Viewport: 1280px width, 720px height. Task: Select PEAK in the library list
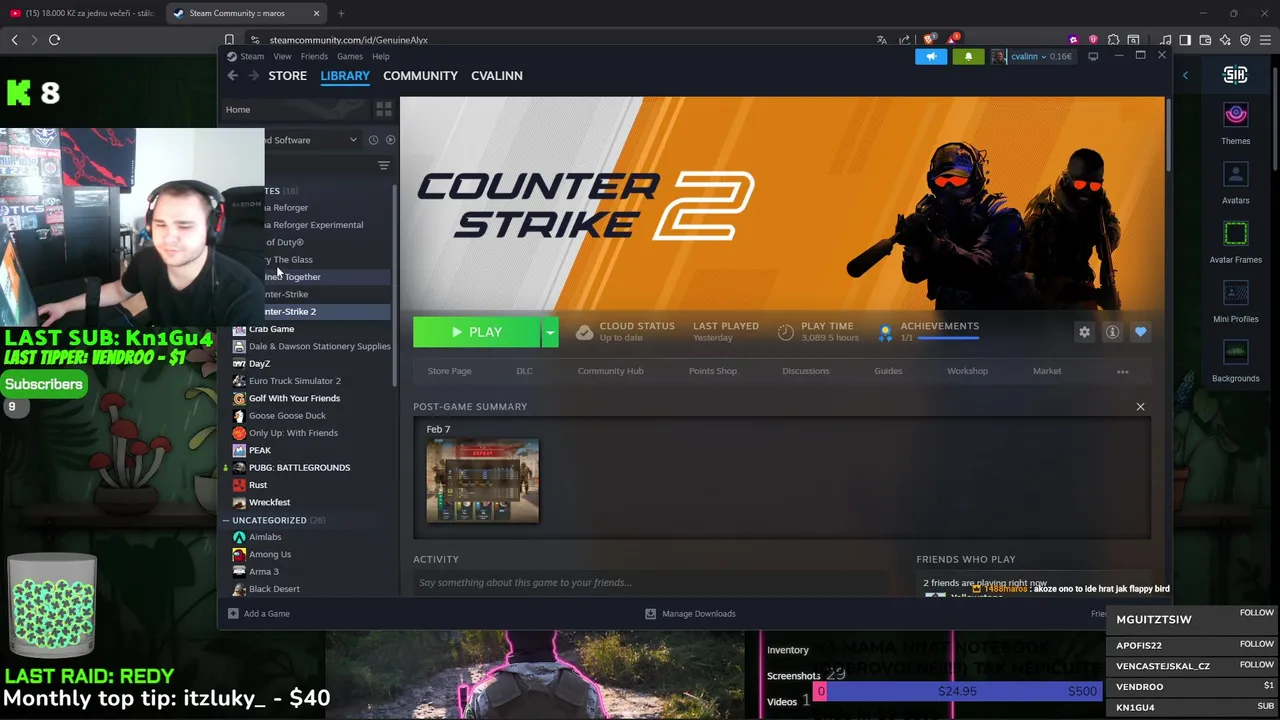(260, 450)
